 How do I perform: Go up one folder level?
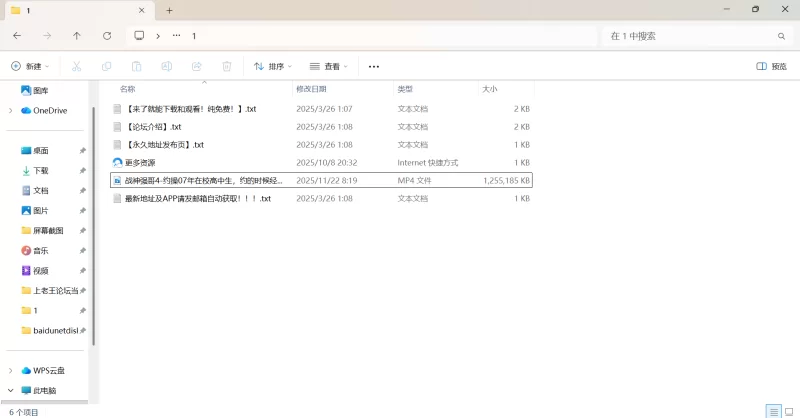tap(77, 36)
